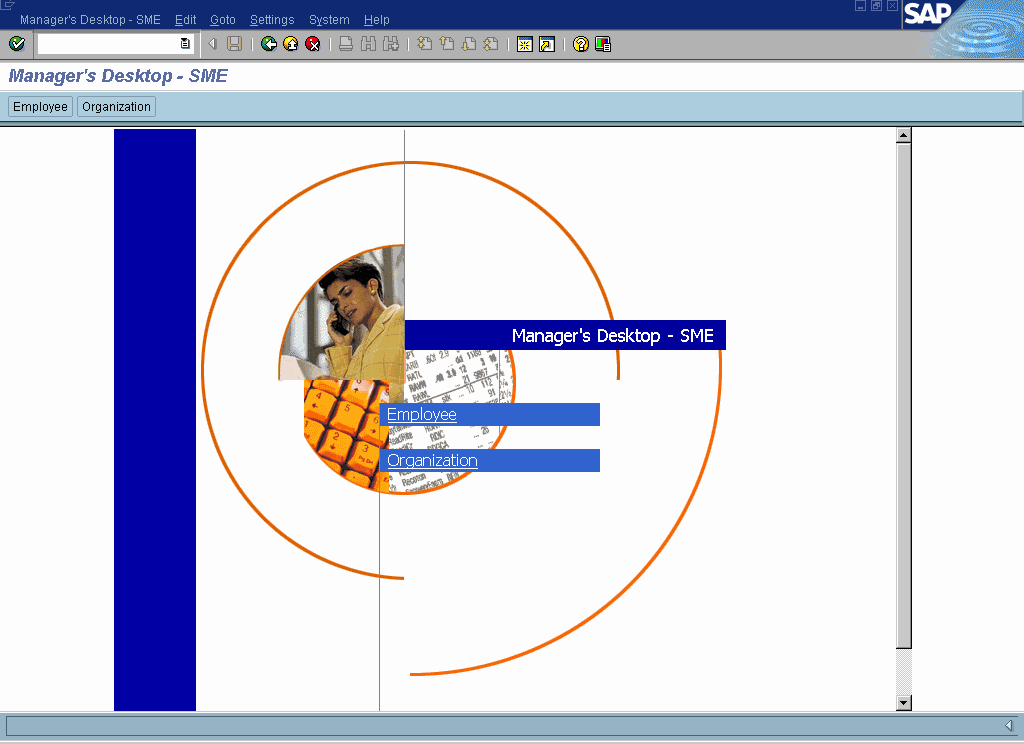This screenshot has width=1024, height=744.
Task: Open the command field history dropdown
Action: [185, 44]
